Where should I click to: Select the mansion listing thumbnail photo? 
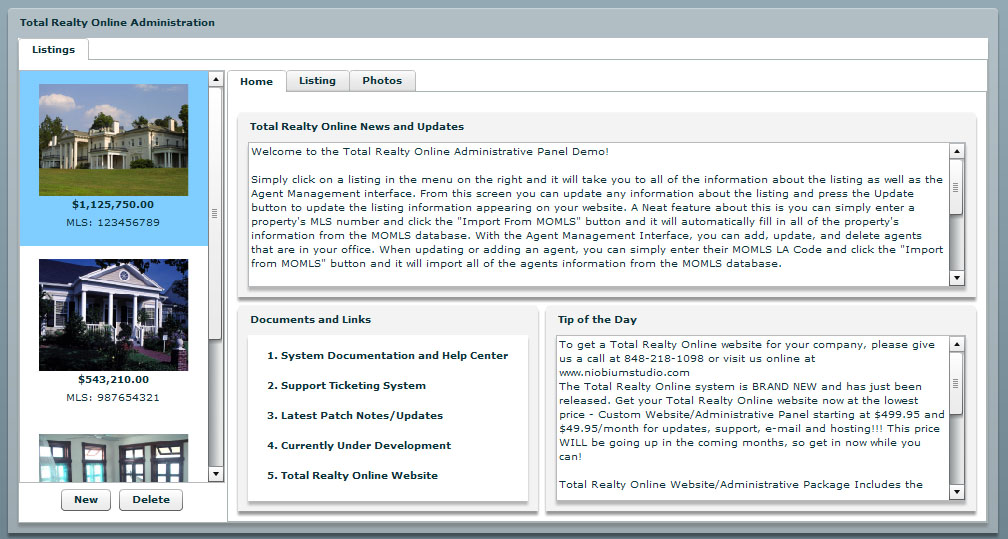click(113, 140)
